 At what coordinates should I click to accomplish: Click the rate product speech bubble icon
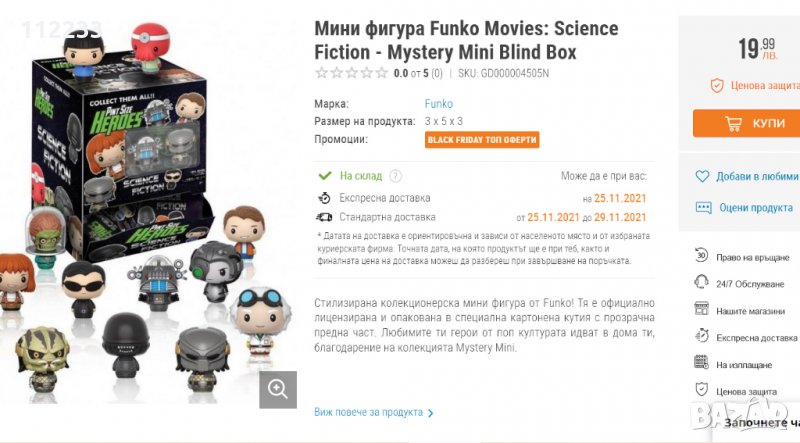(701, 207)
